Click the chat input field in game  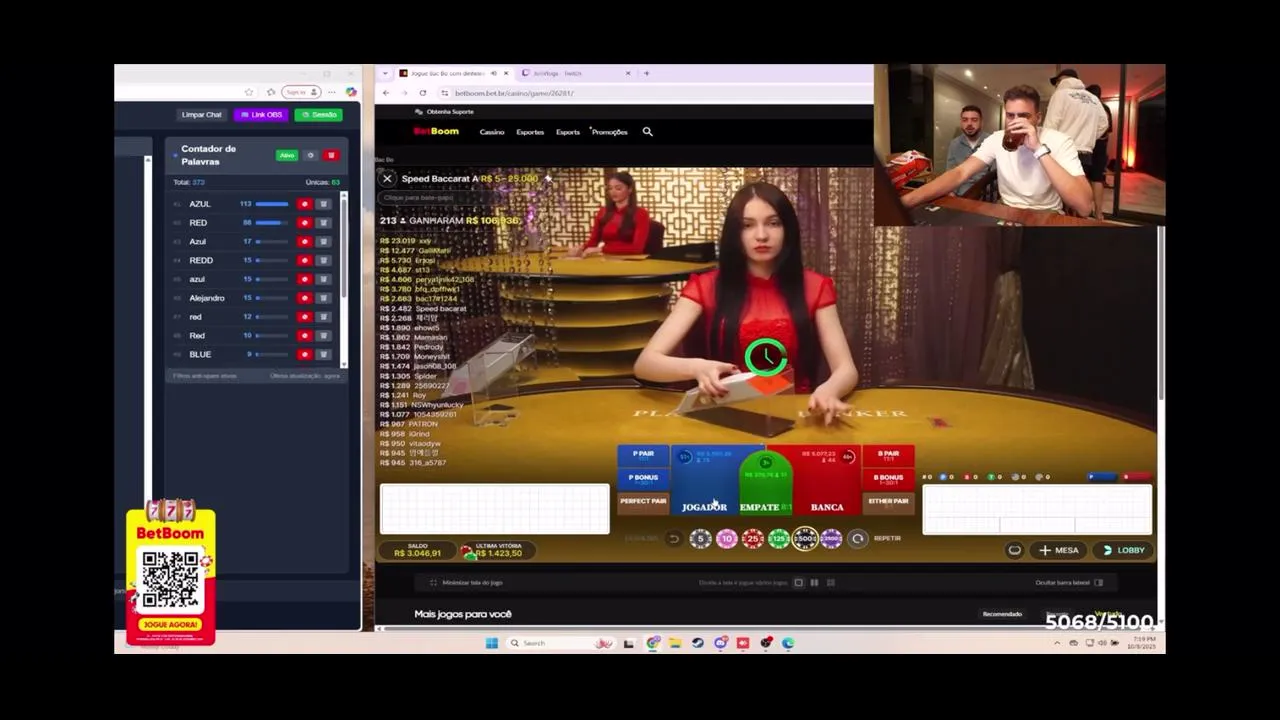pyautogui.click(x=450, y=197)
